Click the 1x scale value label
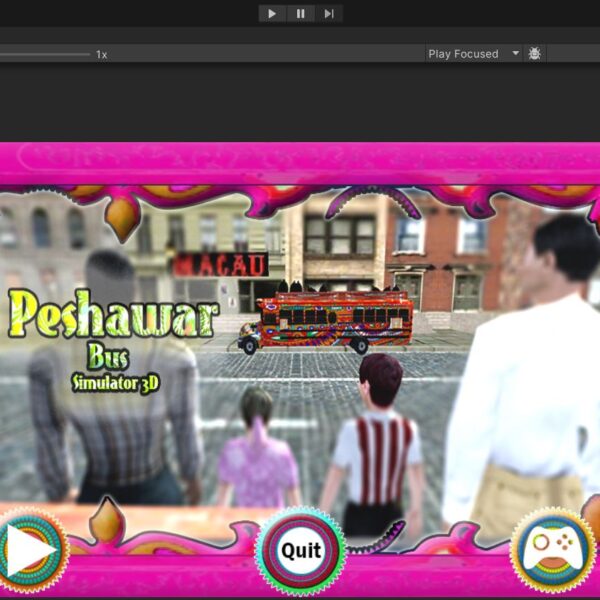 (102, 54)
